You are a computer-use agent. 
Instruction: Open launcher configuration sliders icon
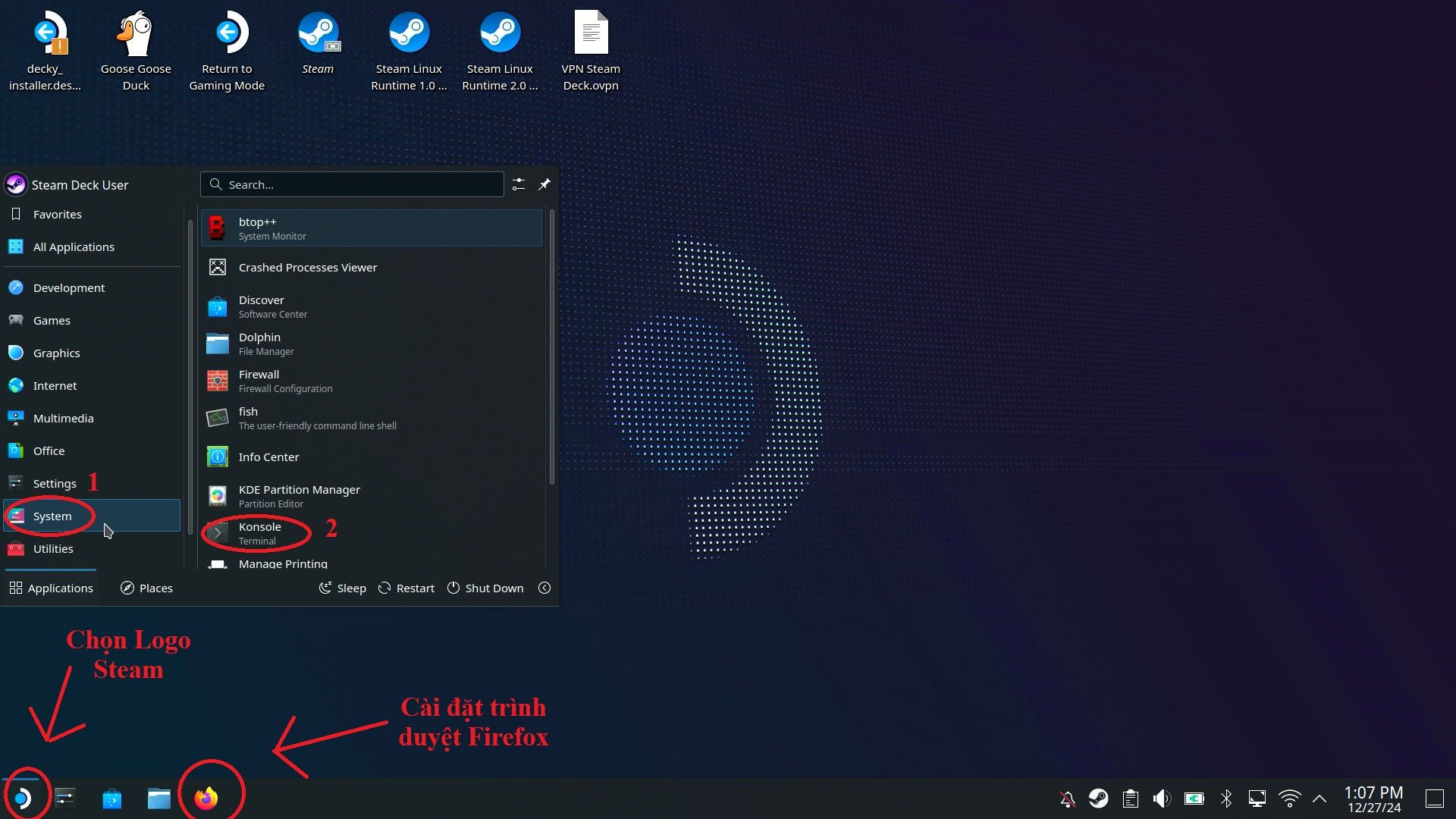(x=519, y=184)
